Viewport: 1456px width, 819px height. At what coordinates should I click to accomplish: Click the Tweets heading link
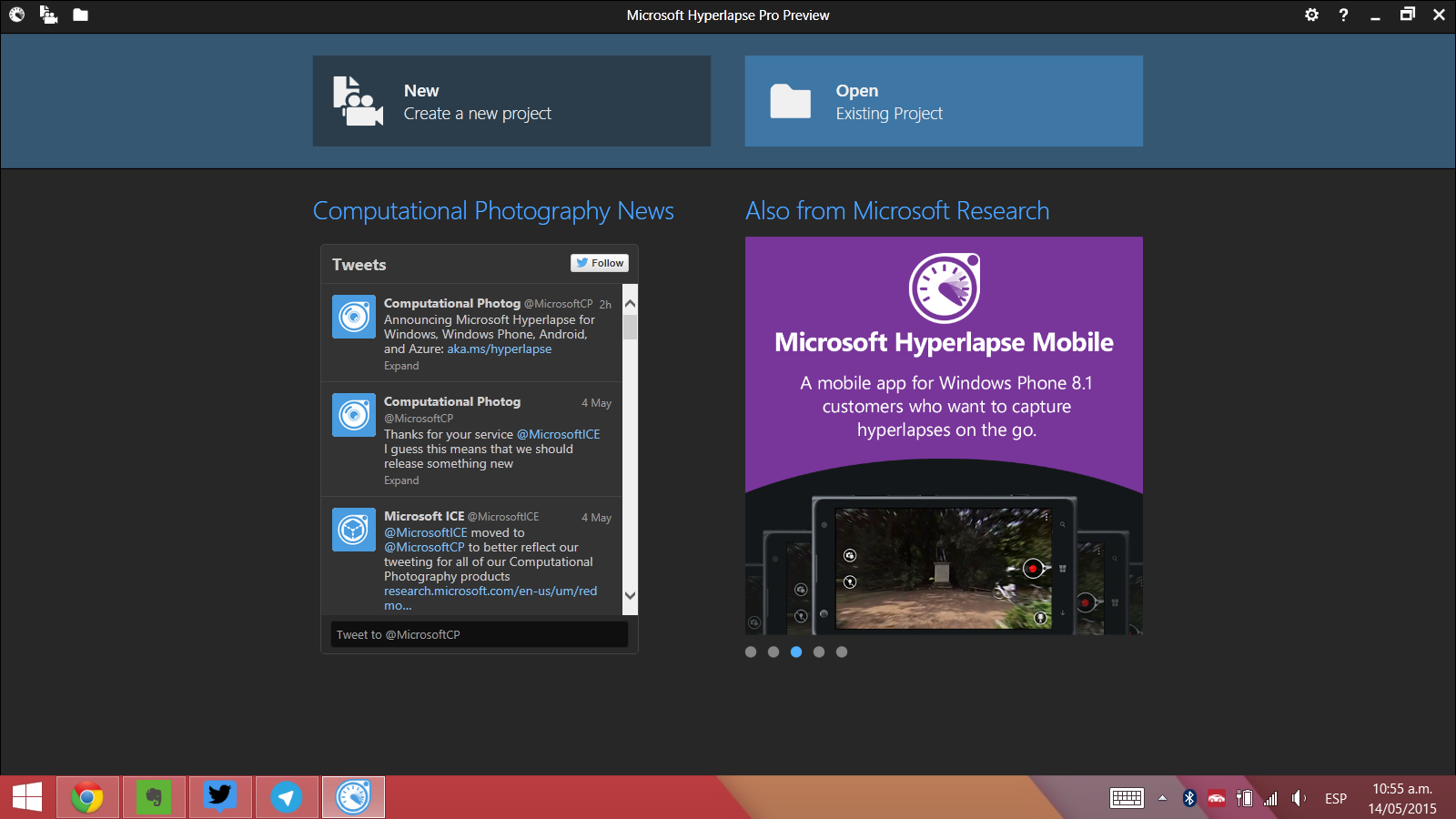pyautogui.click(x=359, y=265)
